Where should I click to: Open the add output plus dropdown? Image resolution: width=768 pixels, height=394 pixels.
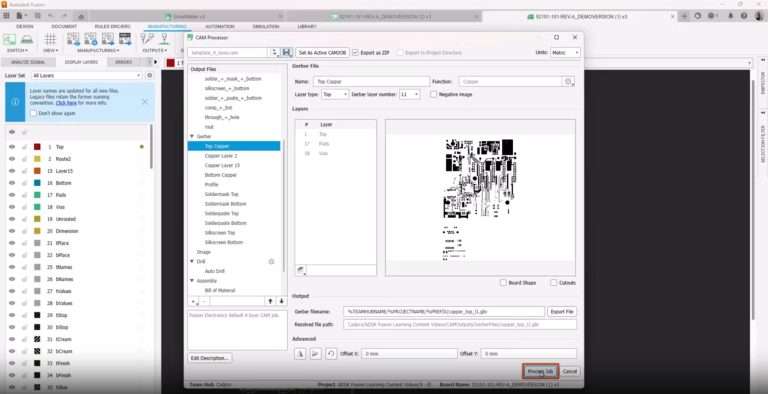pos(194,301)
